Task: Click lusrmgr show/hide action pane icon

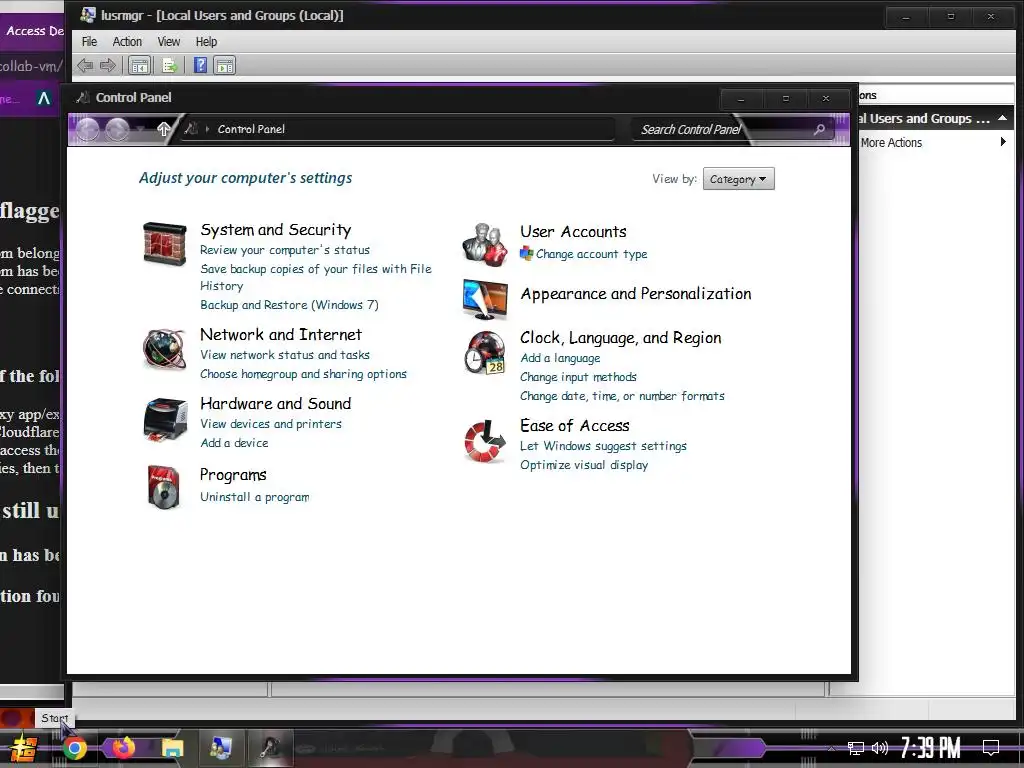Action: (225, 65)
